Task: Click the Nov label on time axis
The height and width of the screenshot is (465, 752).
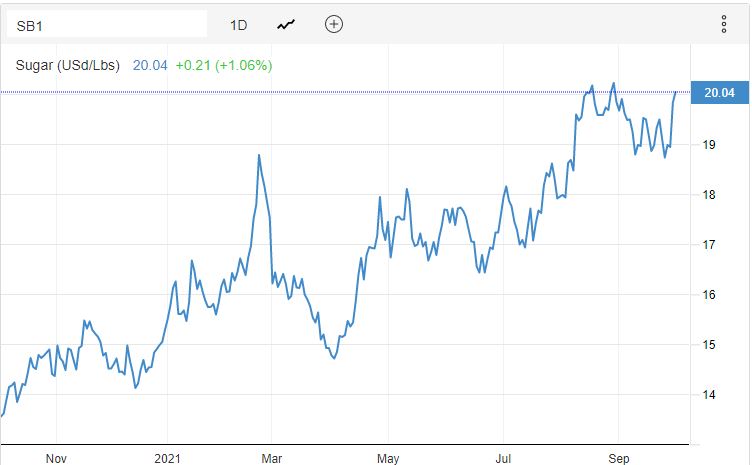Action: [x=56, y=458]
